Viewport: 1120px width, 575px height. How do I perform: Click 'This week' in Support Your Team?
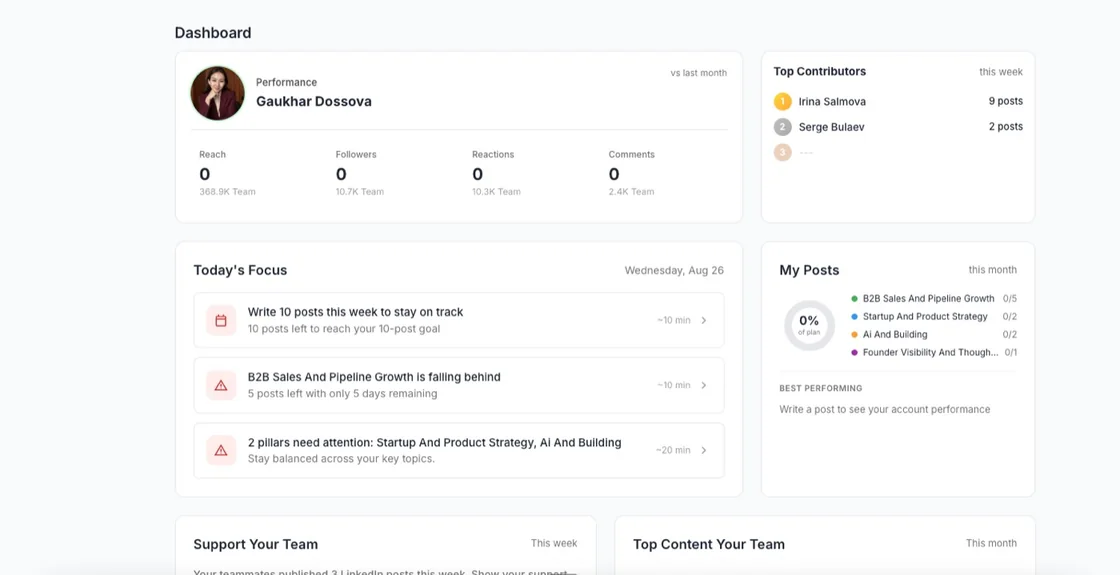[554, 544]
